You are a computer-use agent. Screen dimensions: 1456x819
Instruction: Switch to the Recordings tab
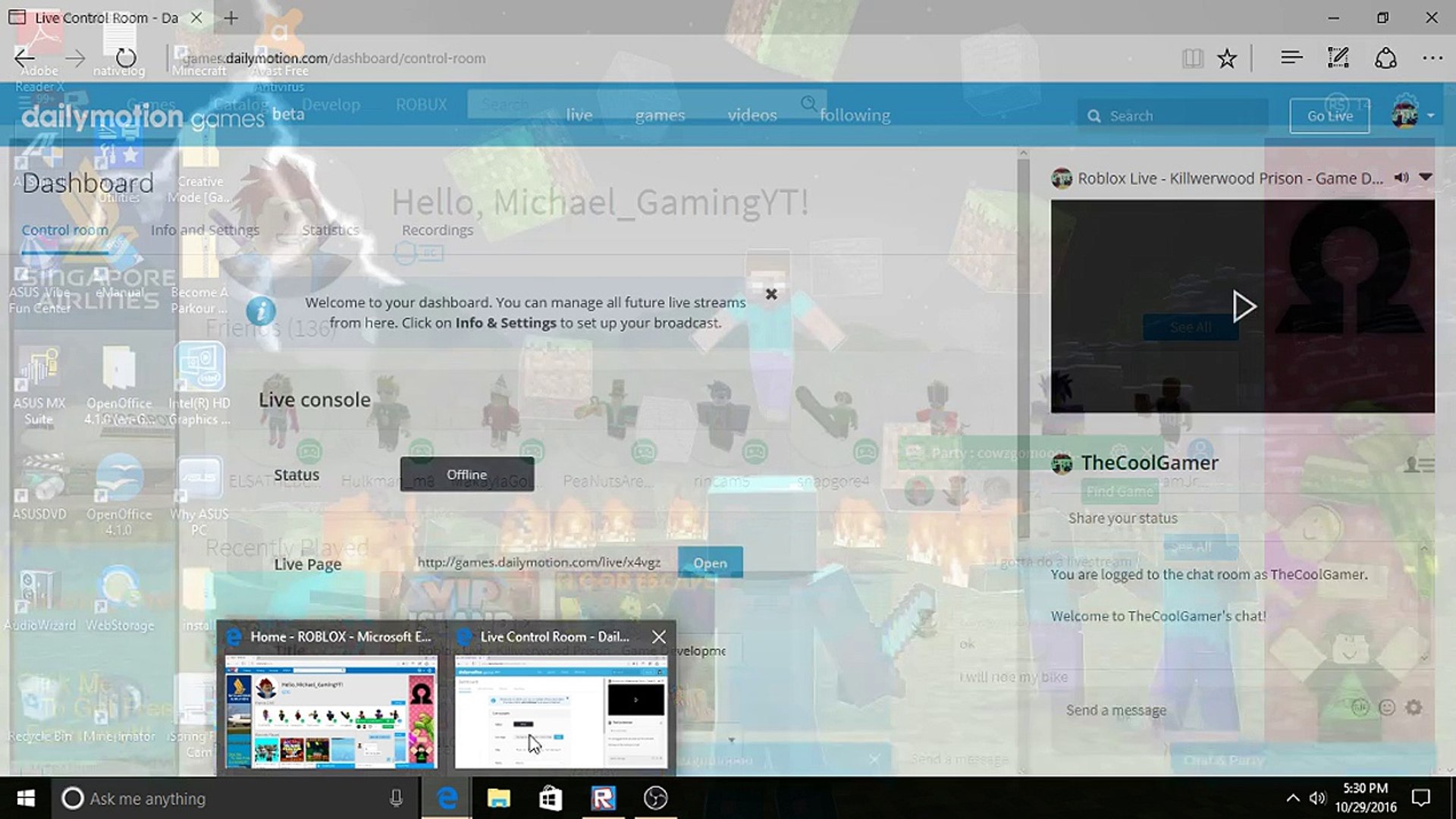coord(438,230)
